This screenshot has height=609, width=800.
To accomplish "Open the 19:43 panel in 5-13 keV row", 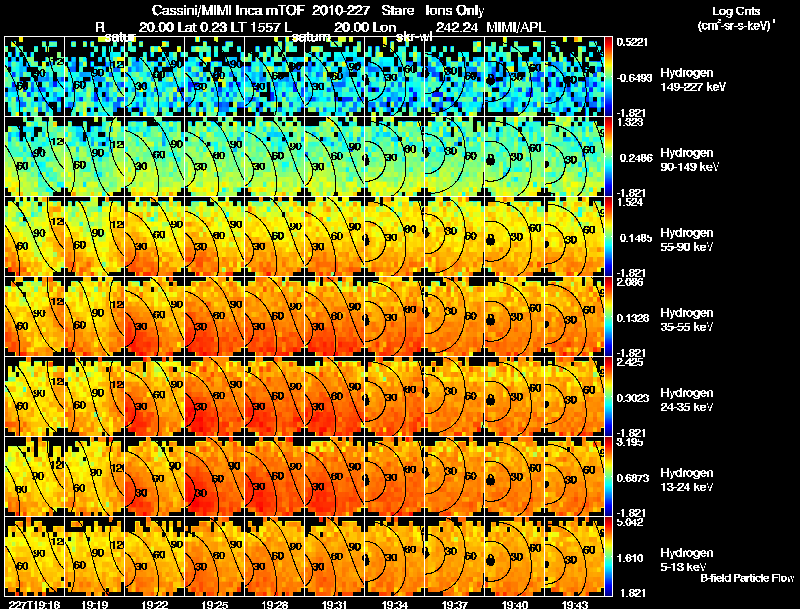I will click(x=574, y=557).
